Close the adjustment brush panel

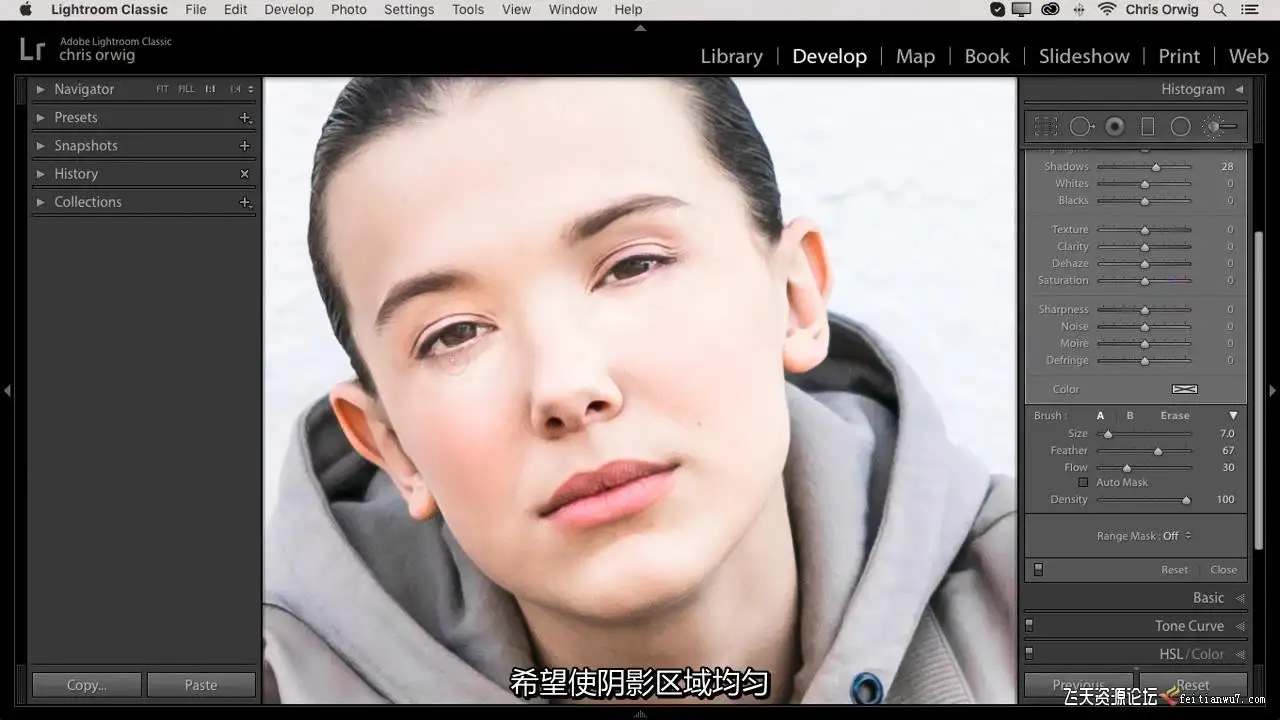(x=1224, y=570)
